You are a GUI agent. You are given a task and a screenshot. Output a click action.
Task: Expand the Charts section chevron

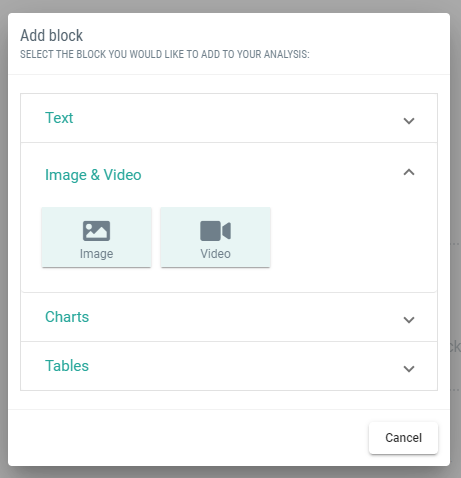tap(409, 320)
